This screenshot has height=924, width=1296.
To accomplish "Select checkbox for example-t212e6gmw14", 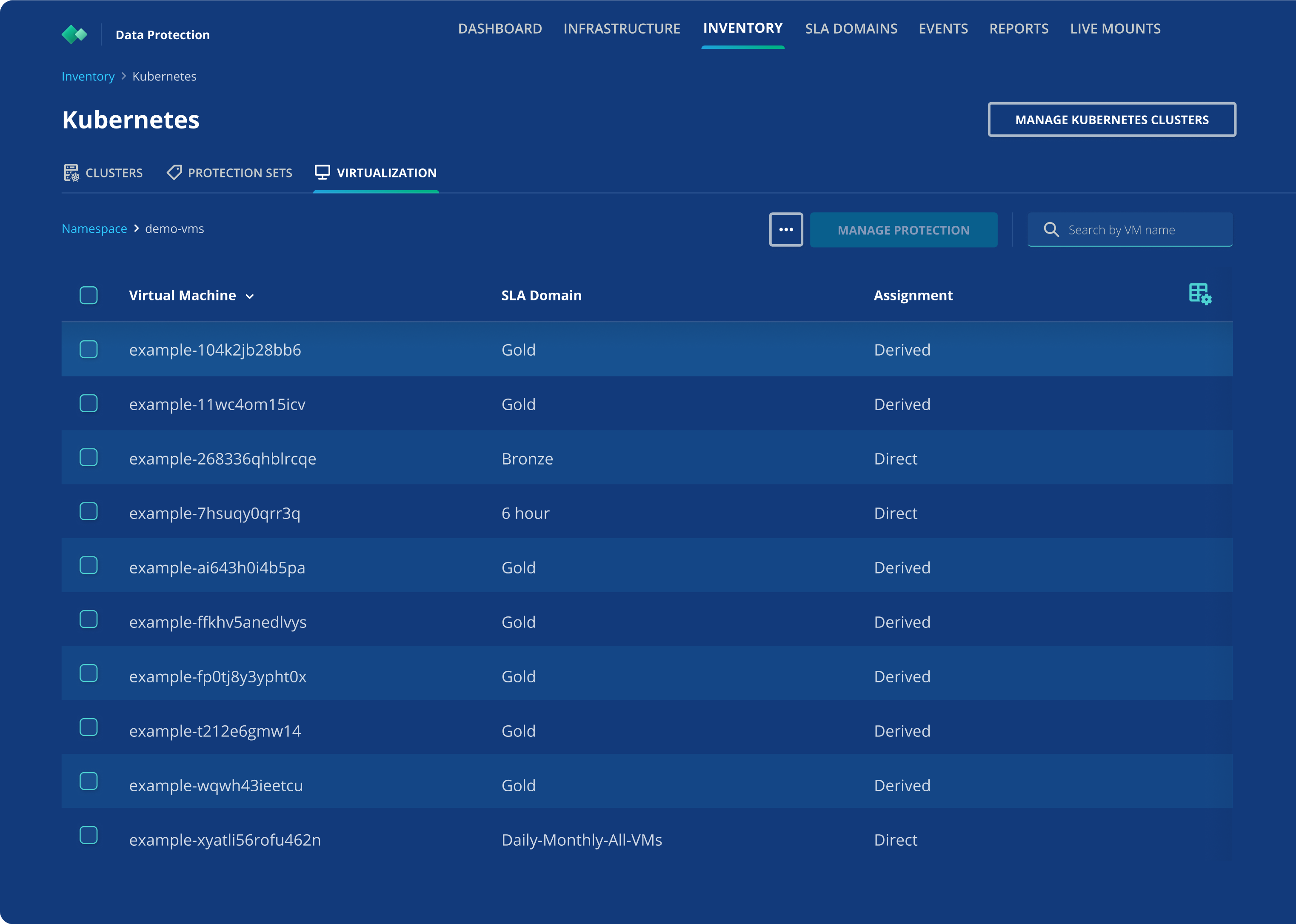I will pos(89,728).
